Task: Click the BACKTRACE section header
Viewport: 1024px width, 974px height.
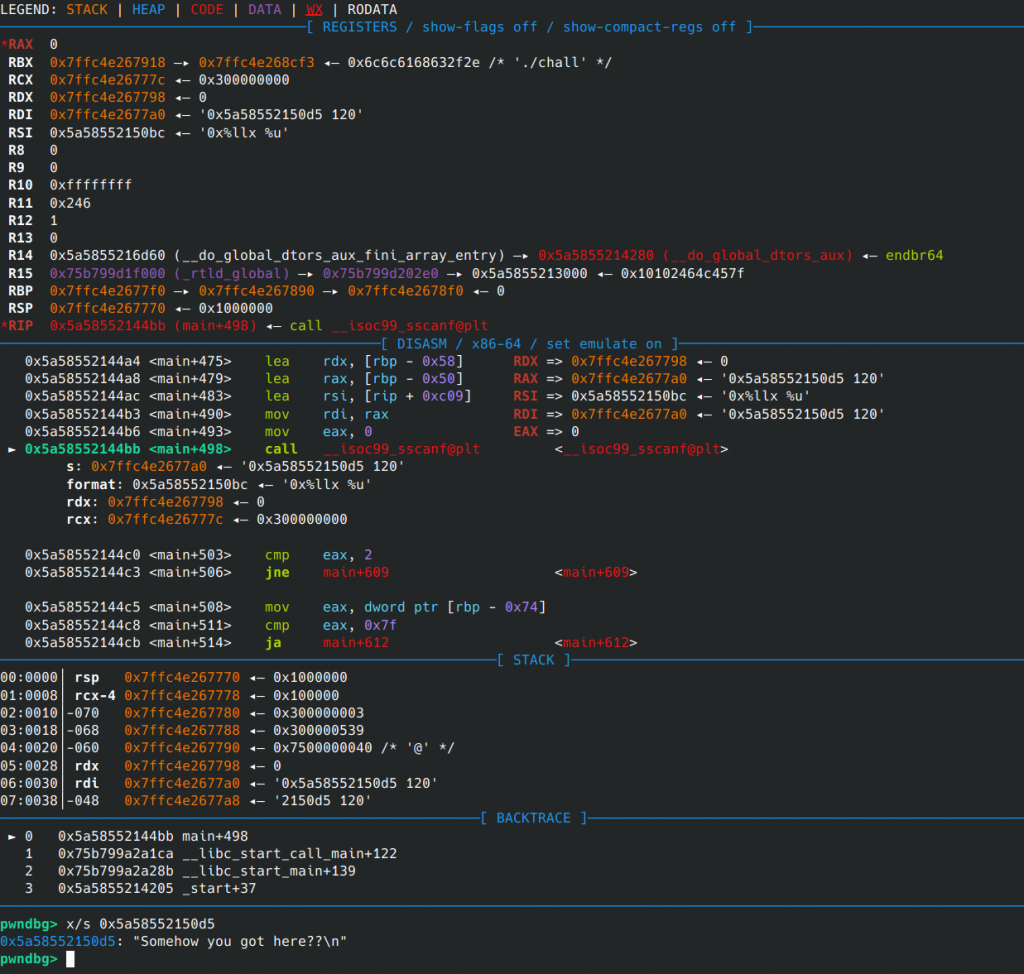Action: pyautogui.click(x=534, y=818)
